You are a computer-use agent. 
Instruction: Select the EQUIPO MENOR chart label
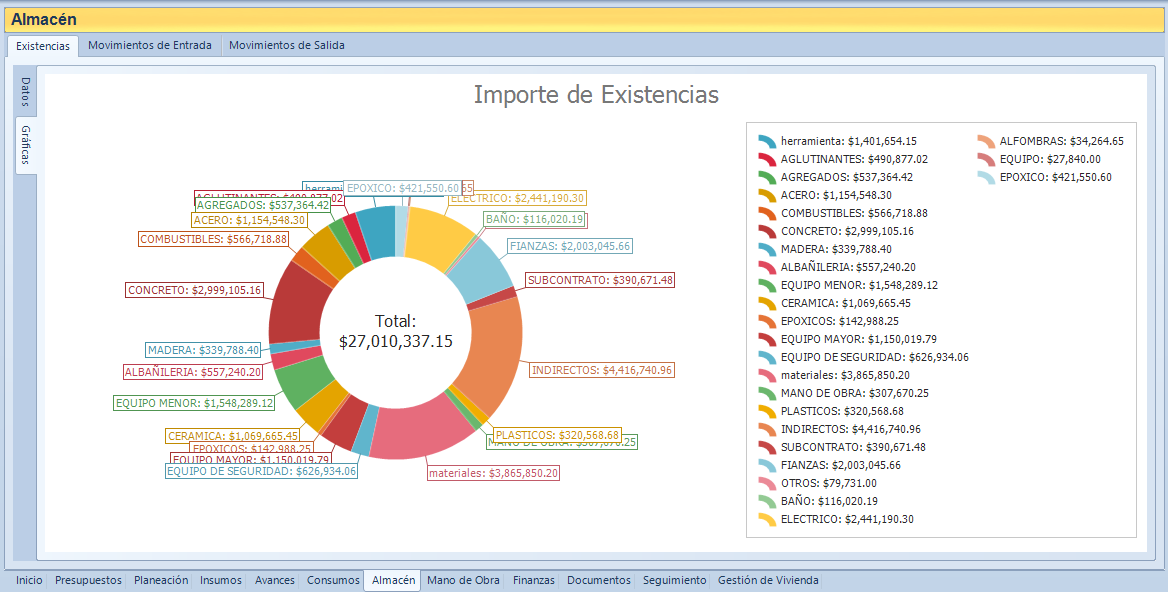(194, 403)
